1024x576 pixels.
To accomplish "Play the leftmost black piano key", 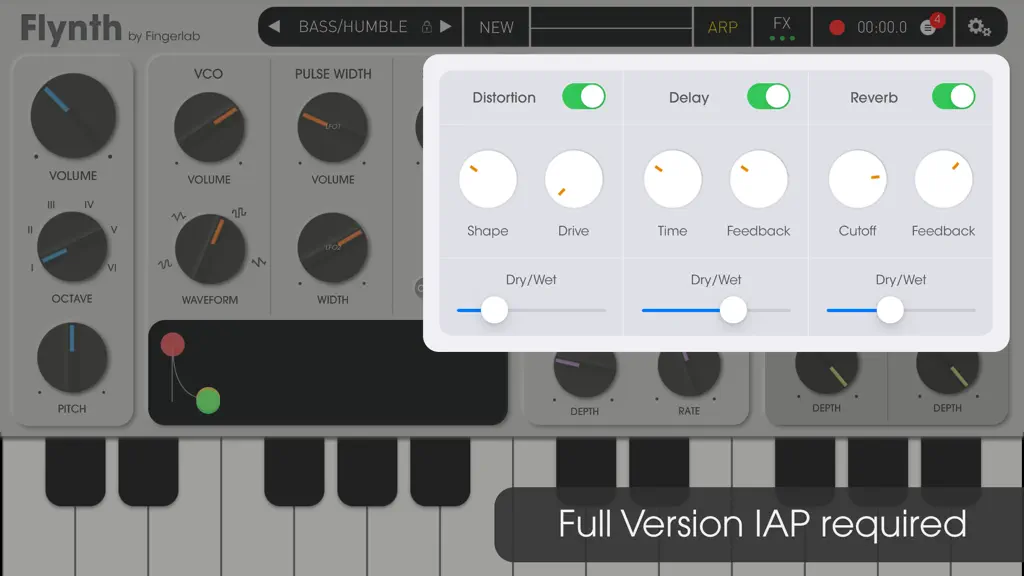I will (x=75, y=472).
